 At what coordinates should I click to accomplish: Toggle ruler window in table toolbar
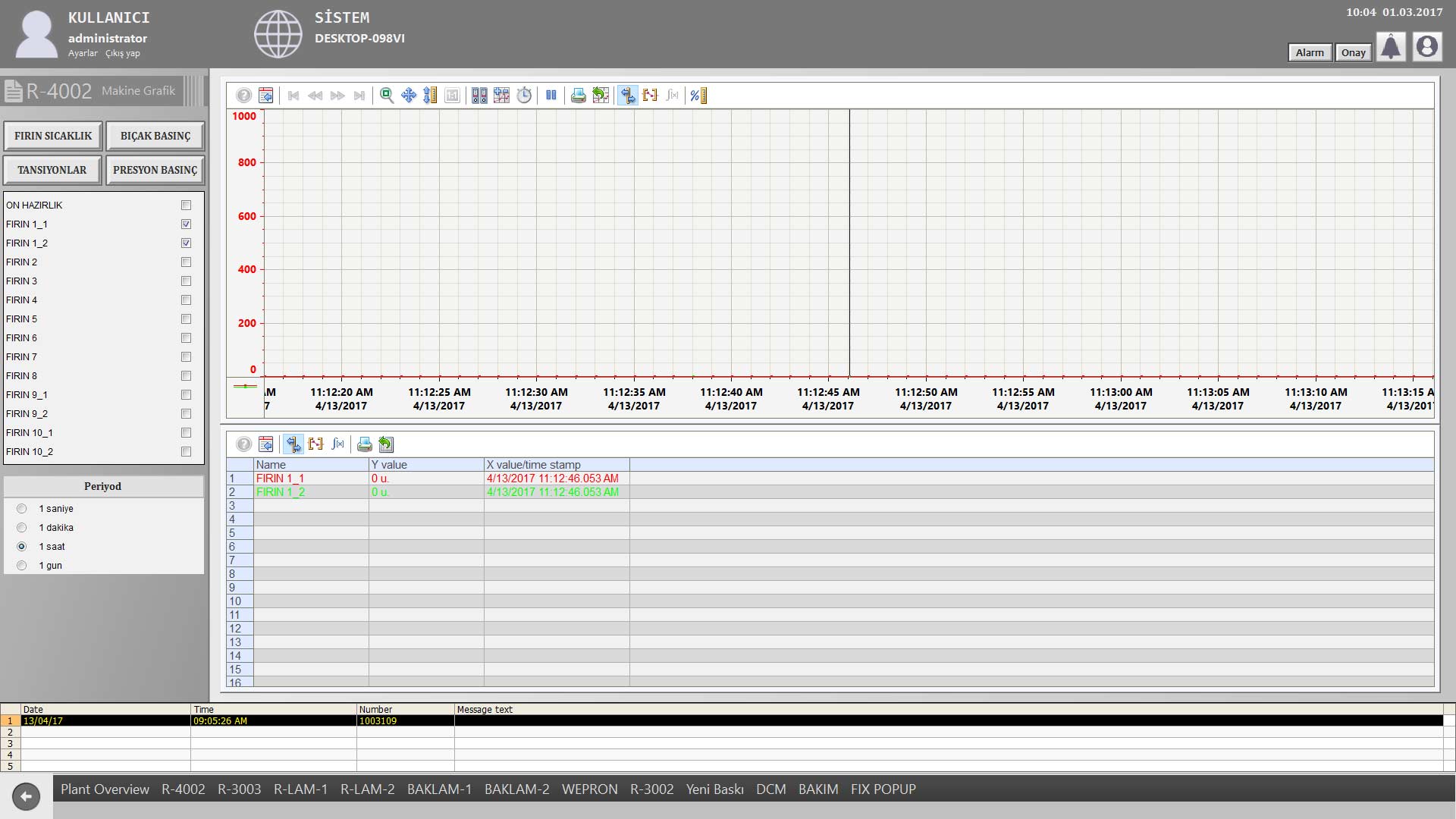[293, 444]
